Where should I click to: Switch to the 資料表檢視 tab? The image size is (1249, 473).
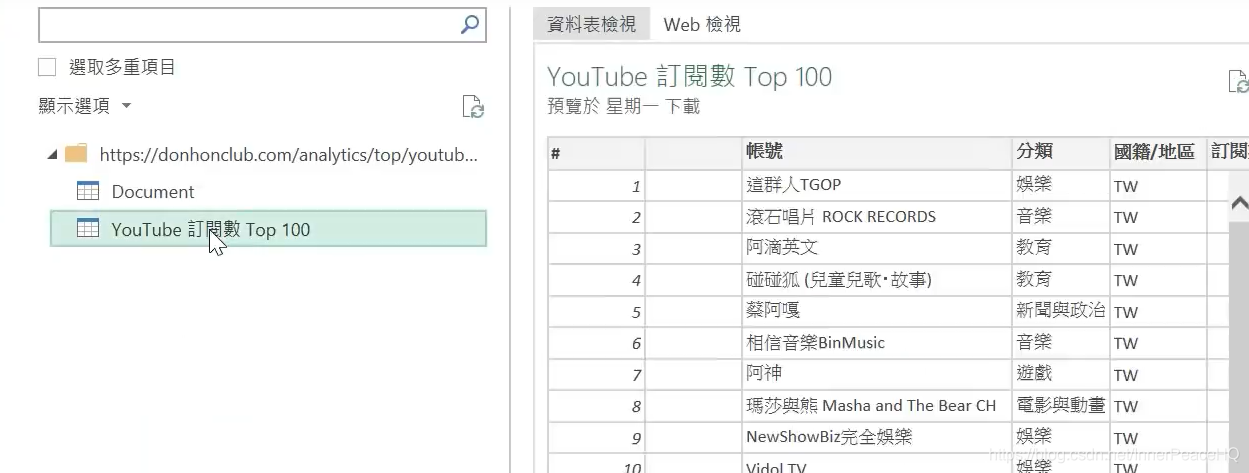[592, 24]
